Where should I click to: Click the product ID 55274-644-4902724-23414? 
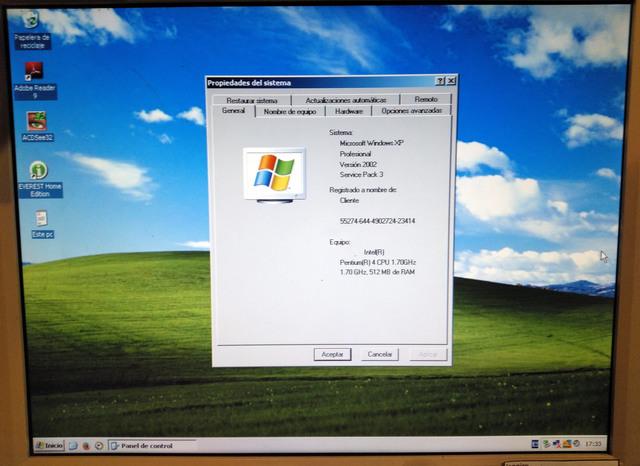(377, 221)
